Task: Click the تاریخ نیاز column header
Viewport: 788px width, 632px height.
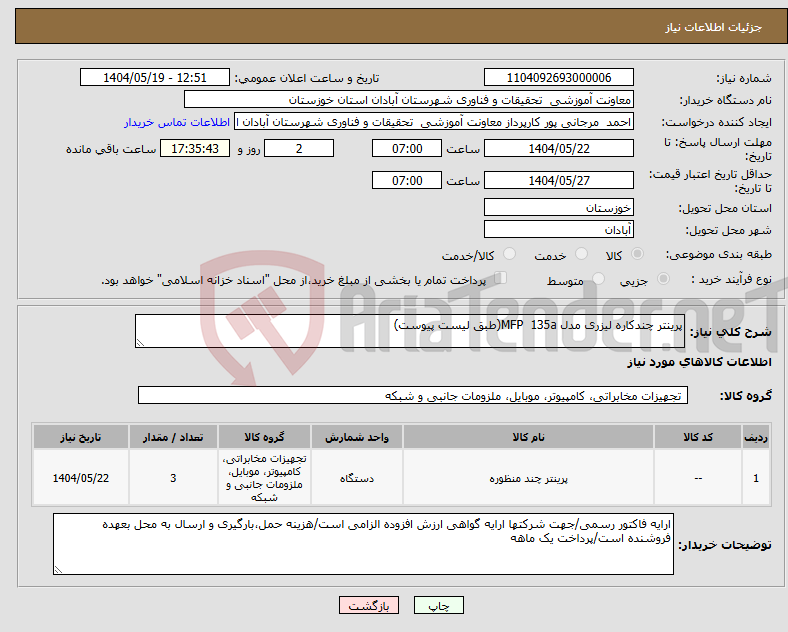Action: point(81,437)
